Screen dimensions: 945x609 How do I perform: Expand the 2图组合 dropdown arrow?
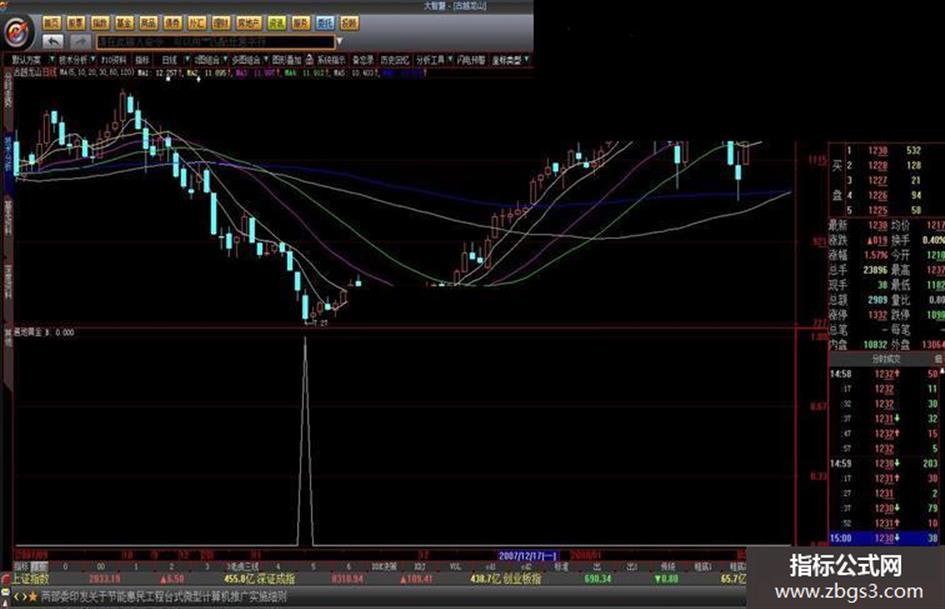point(225,60)
